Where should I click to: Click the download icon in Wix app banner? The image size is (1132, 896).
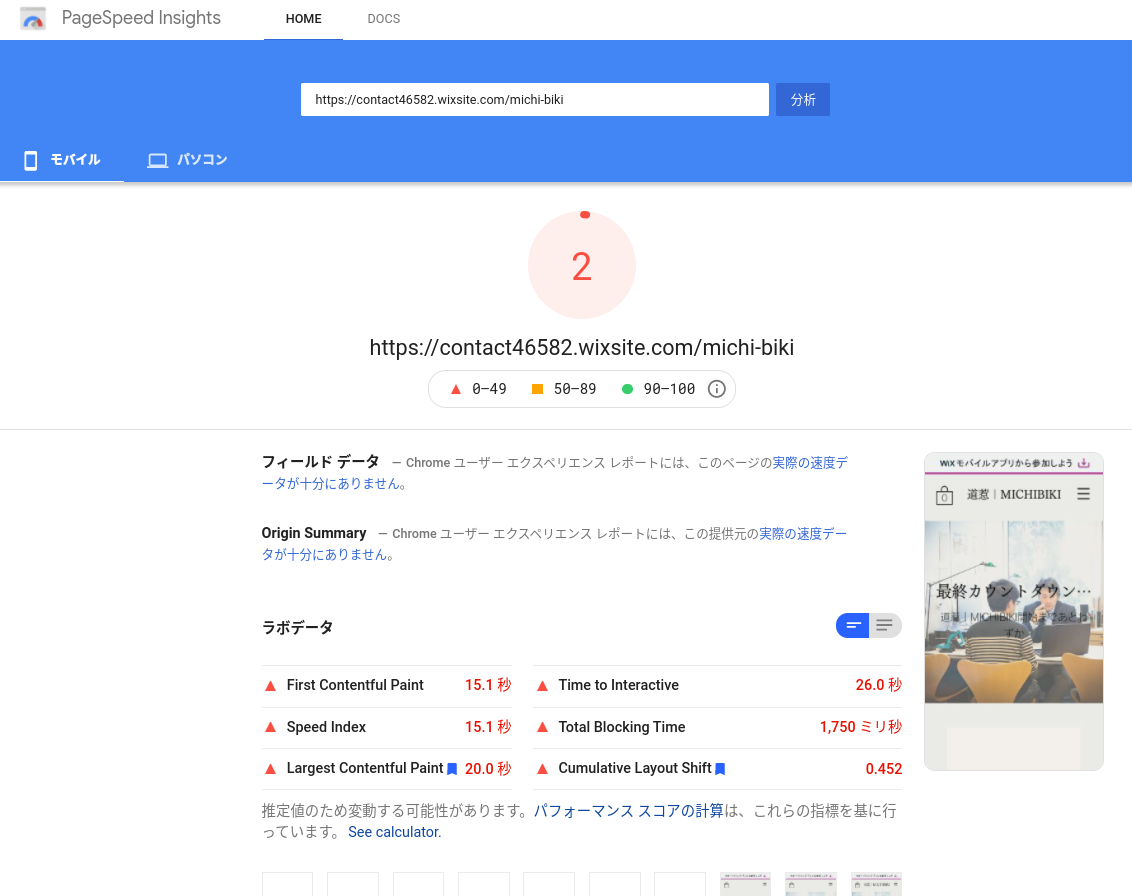pyautogui.click(x=1084, y=463)
